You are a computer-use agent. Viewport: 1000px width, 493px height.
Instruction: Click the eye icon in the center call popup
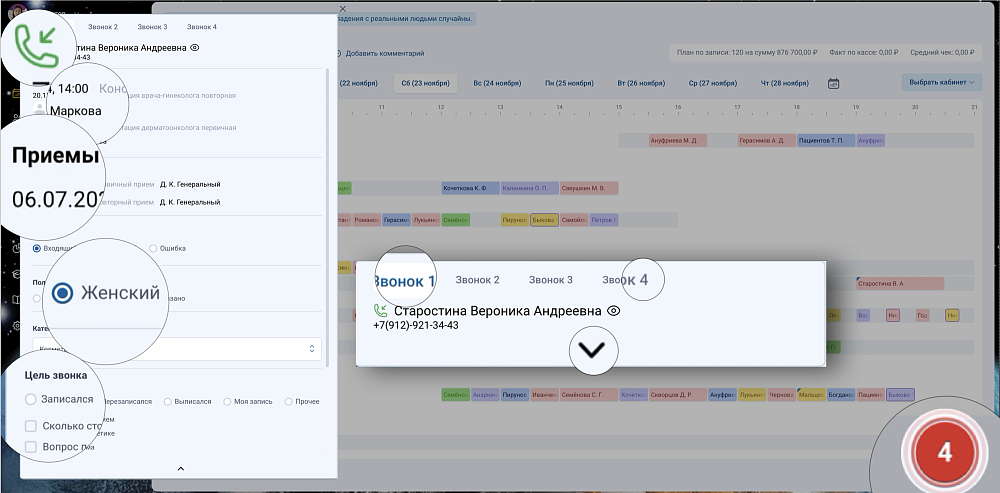coord(614,311)
